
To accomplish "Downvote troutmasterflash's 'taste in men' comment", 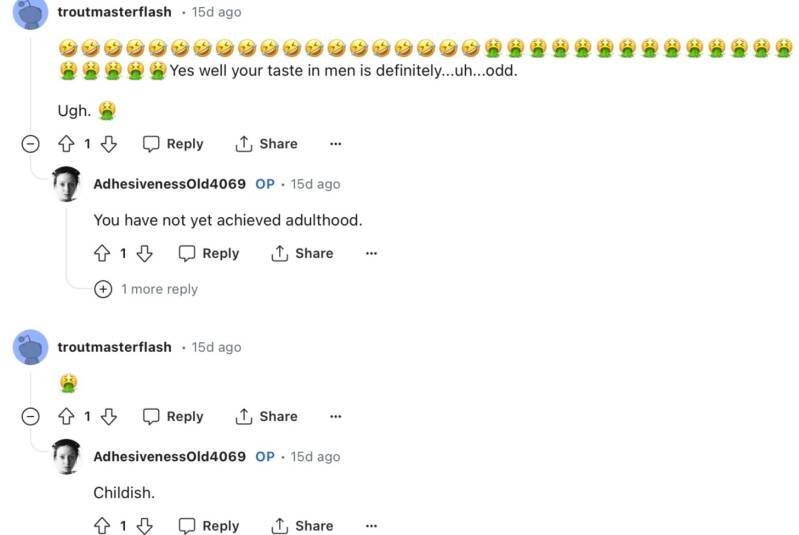I will [109, 144].
